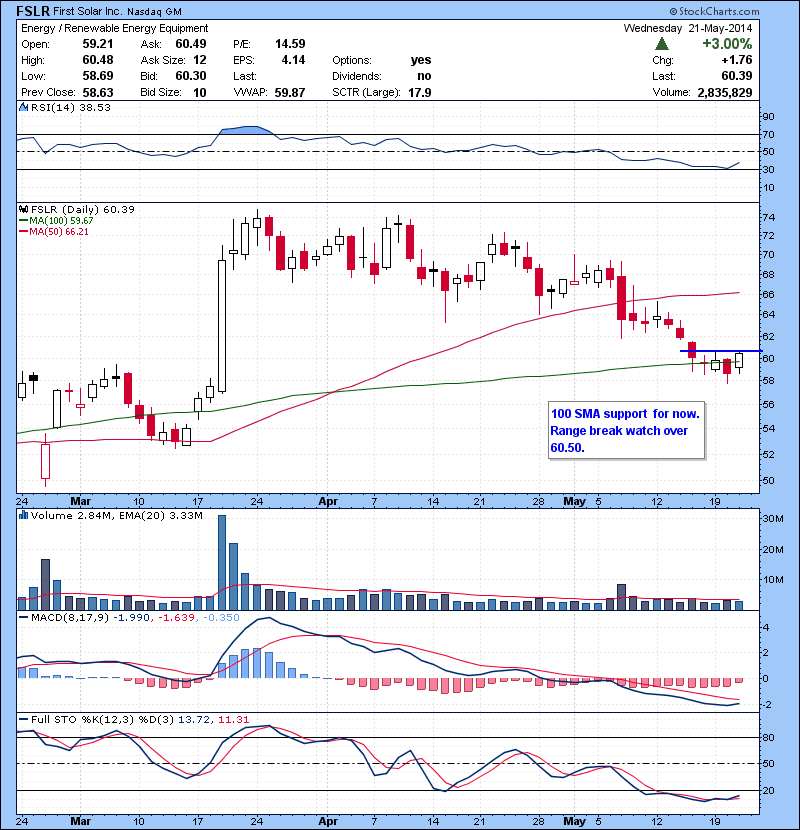Click the MACD(8,17,9) indicator label

(70, 618)
